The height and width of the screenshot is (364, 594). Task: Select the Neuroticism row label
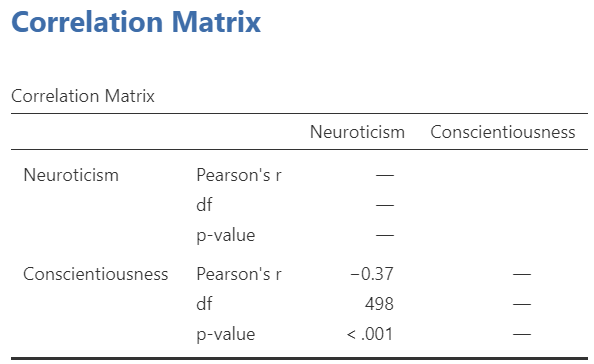tap(71, 175)
